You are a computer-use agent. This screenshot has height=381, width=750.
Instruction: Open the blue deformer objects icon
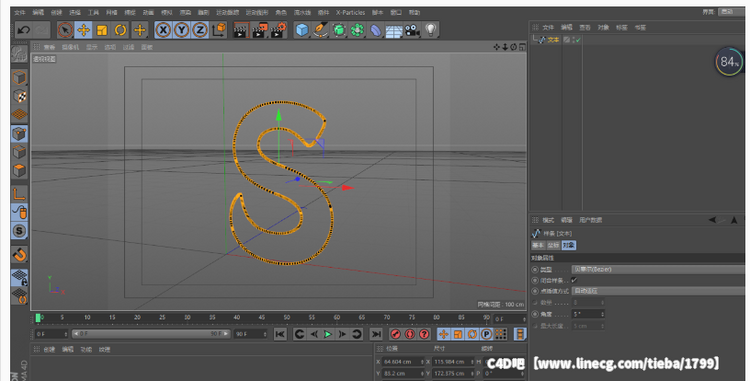376,31
